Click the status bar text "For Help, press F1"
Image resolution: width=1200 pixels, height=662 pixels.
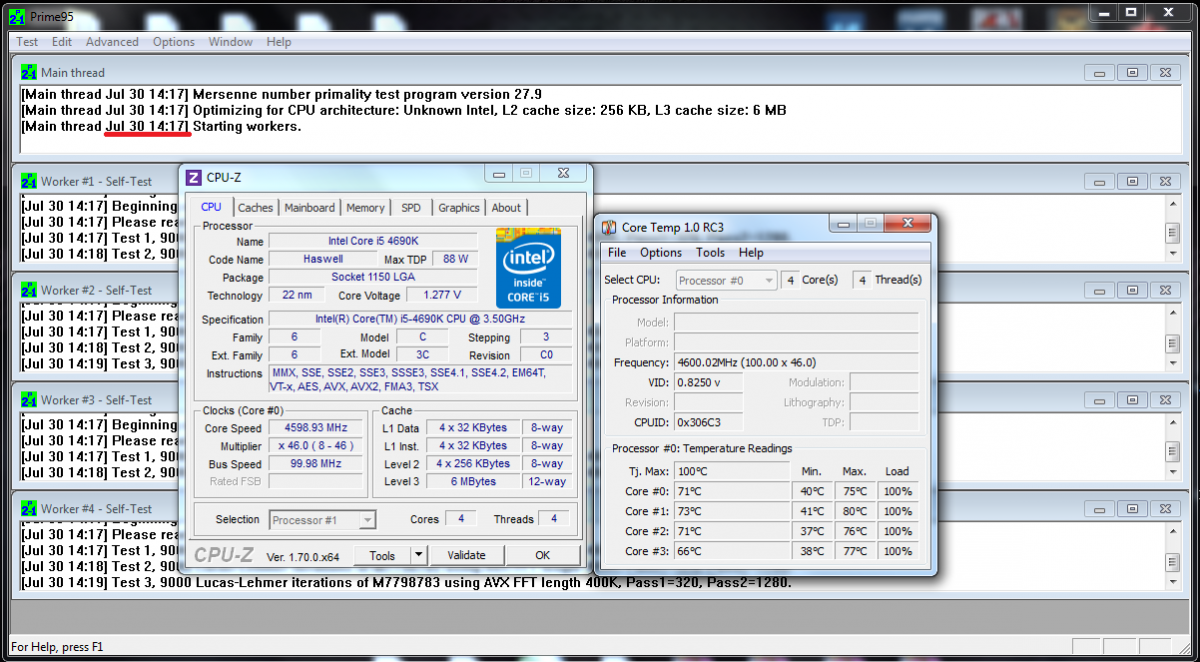(57, 647)
